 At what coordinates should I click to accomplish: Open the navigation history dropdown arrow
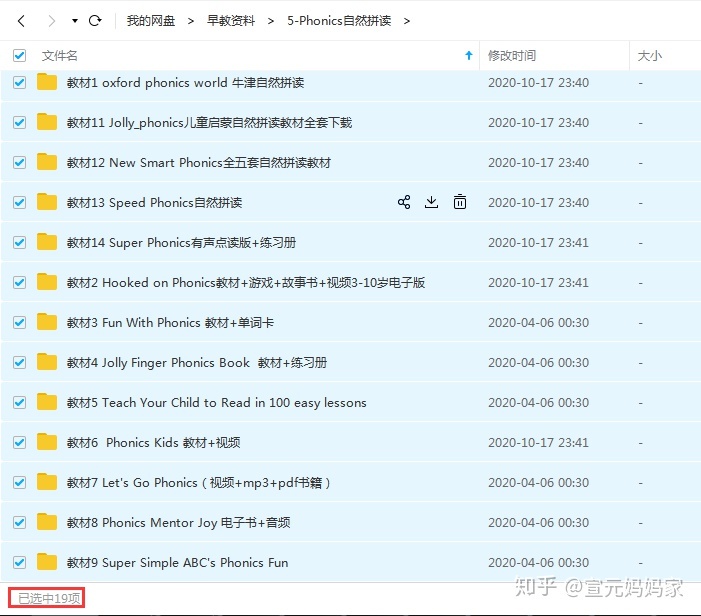75,21
